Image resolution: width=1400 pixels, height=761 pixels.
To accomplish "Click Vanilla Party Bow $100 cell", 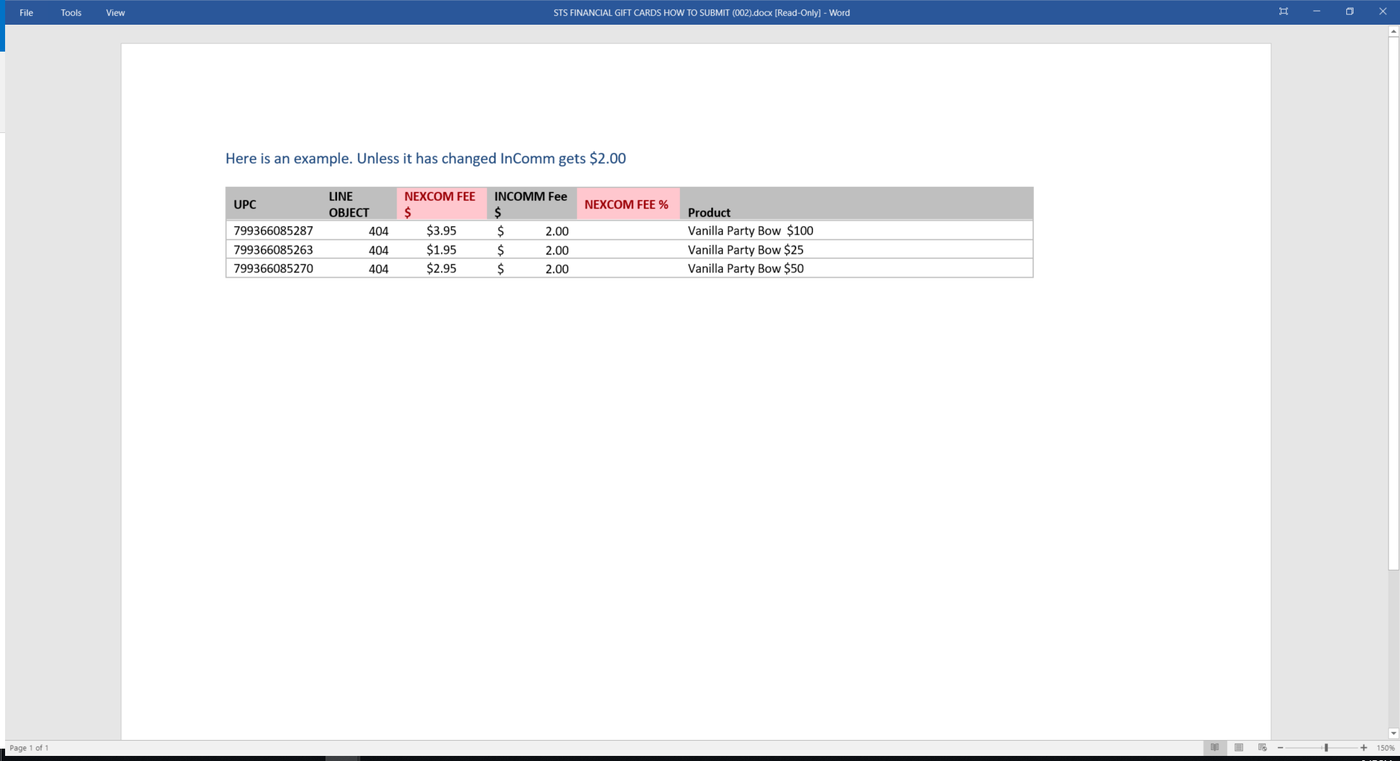I will (750, 231).
